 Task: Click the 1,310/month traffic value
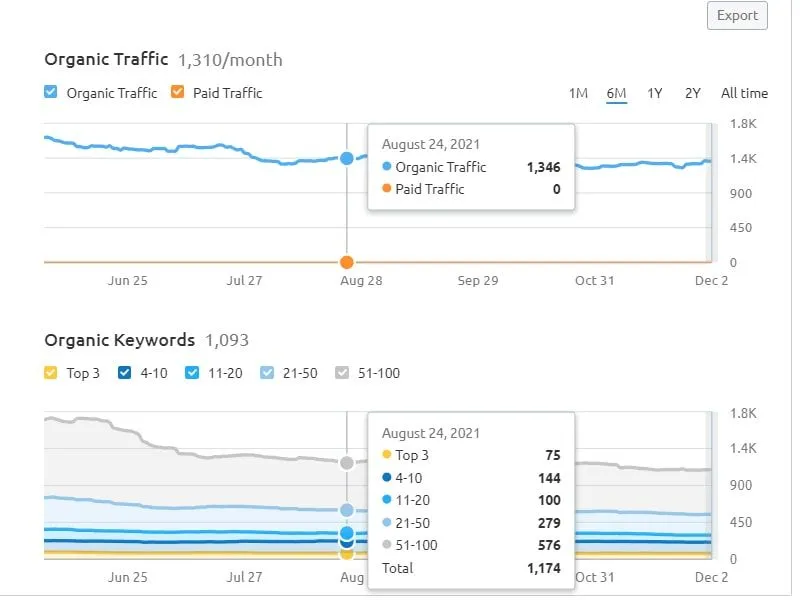[230, 60]
